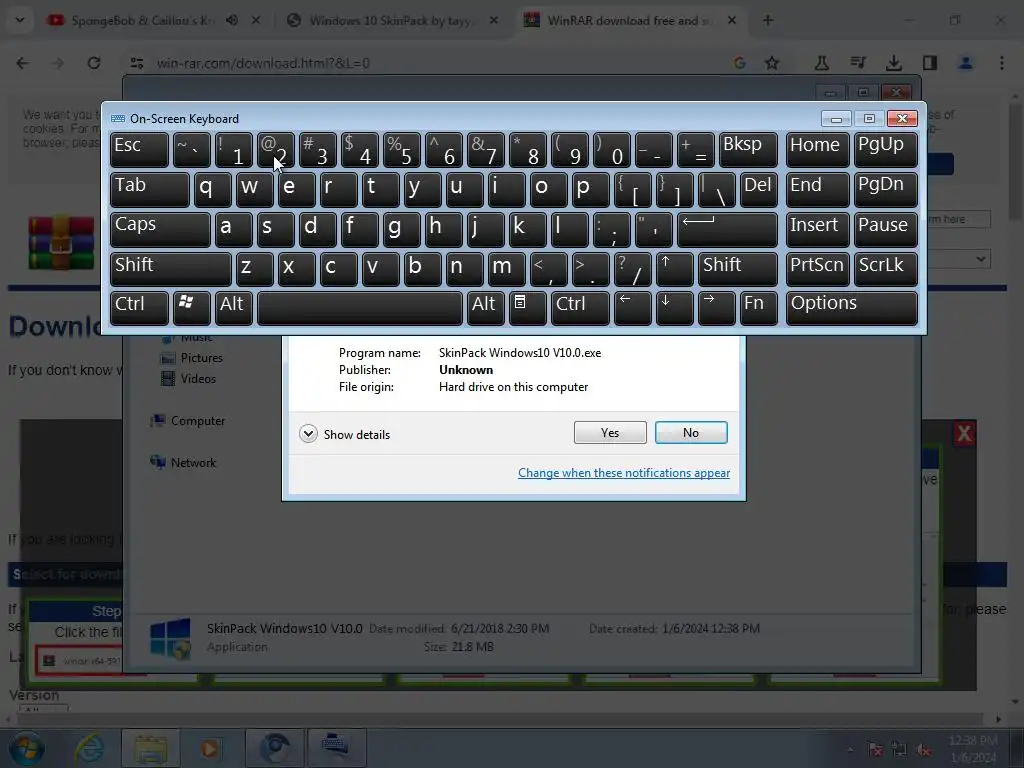The height and width of the screenshot is (768, 1024).
Task: Expand Show details in UAC dialog
Action: coord(344,434)
